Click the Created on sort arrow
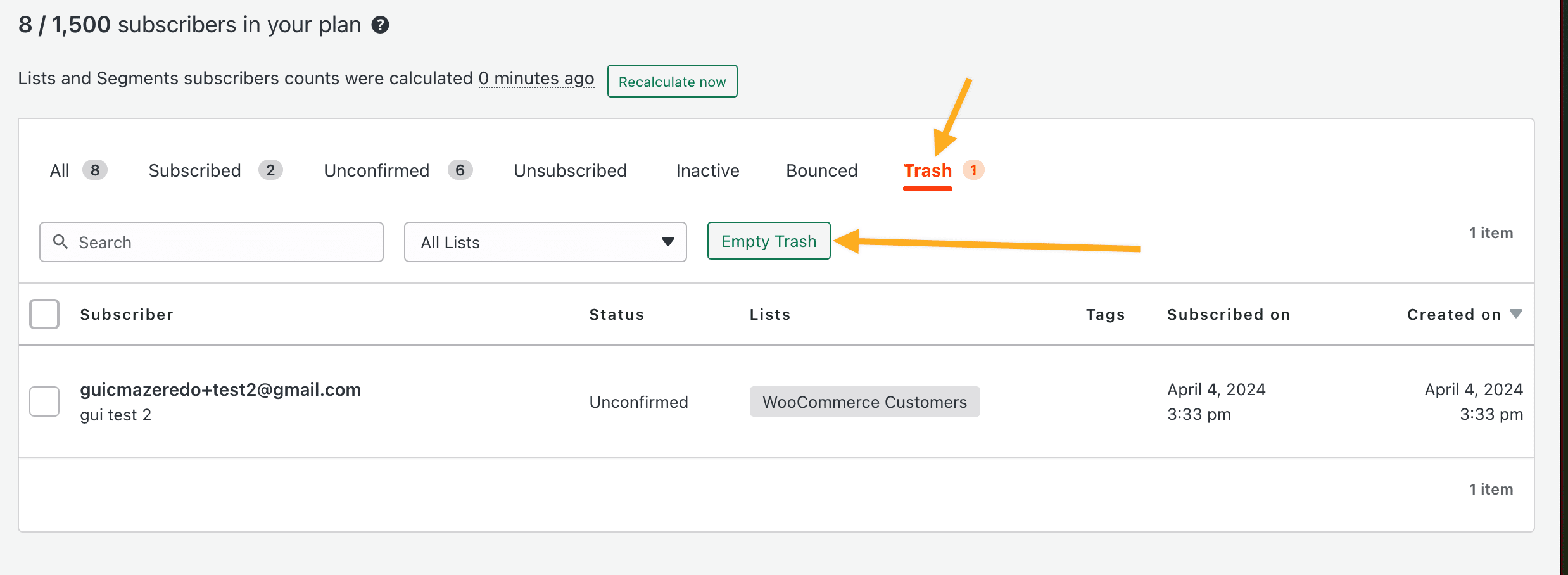The width and height of the screenshot is (1568, 575). pos(1516,314)
